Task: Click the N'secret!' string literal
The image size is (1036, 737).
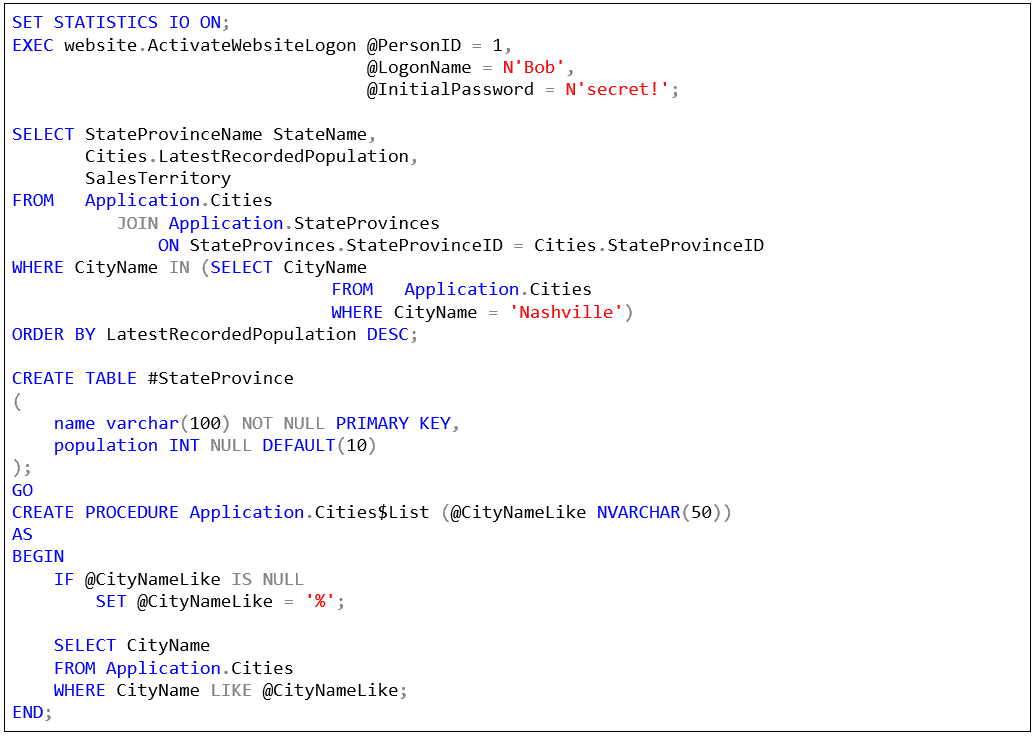Action: pyautogui.click(x=617, y=89)
